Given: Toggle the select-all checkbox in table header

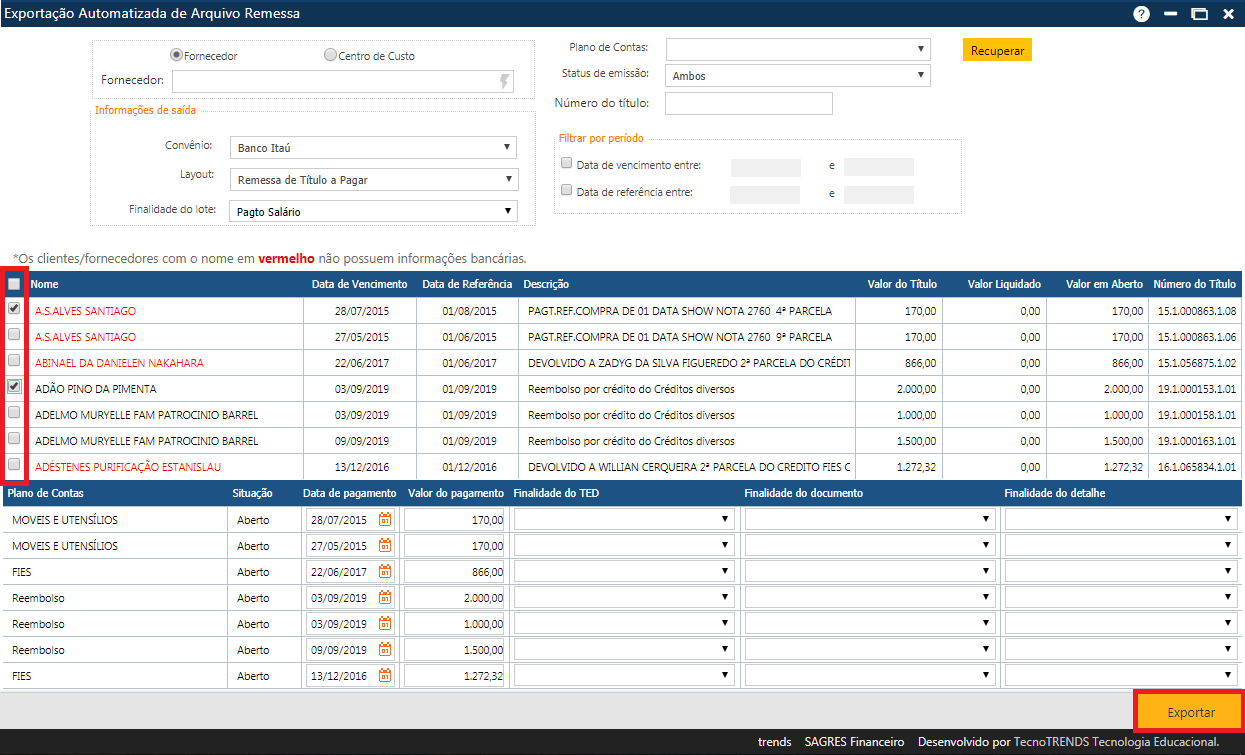Looking at the screenshot, I should 14,284.
